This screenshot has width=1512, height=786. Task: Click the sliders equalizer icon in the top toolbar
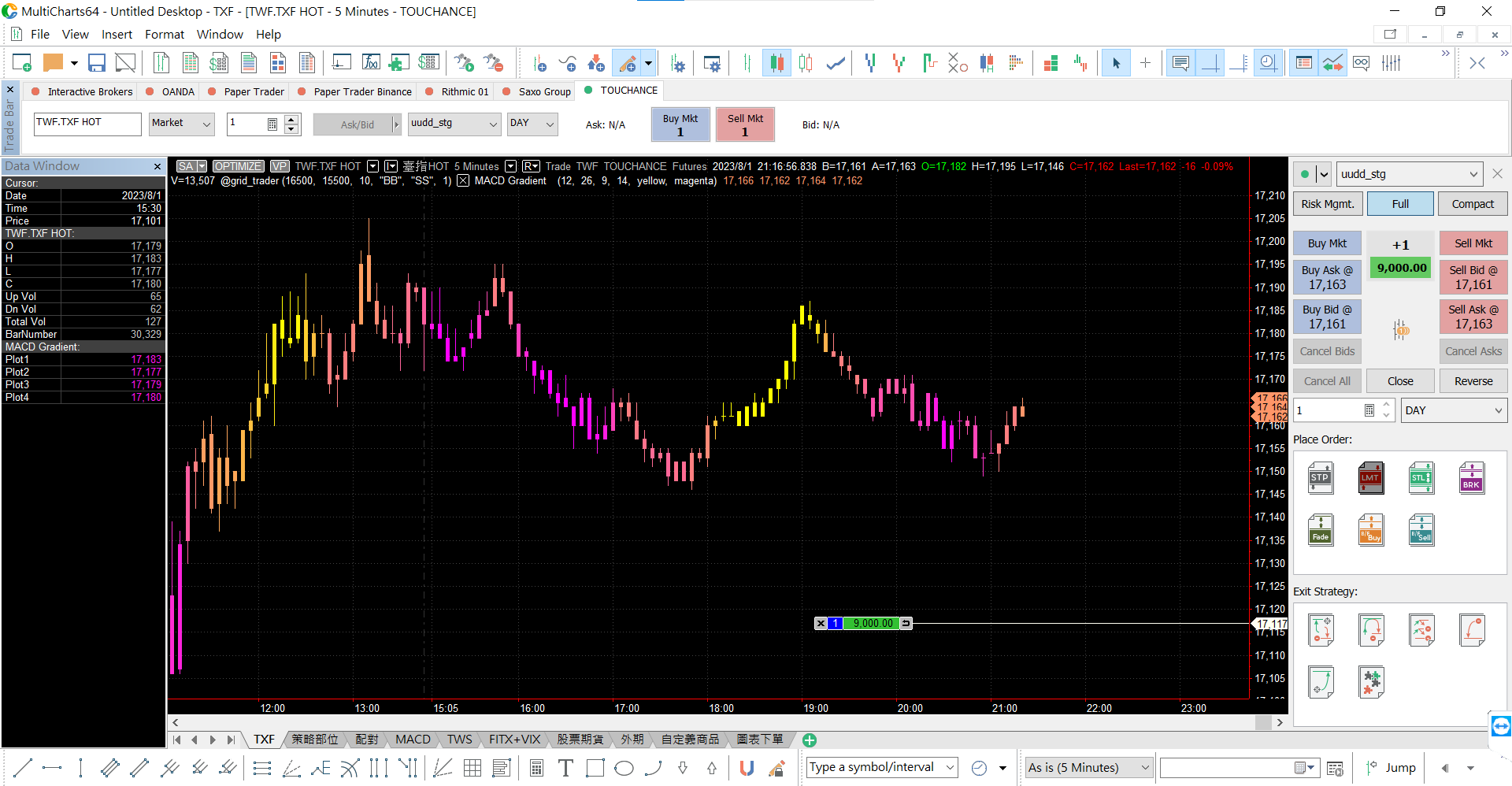1392,63
